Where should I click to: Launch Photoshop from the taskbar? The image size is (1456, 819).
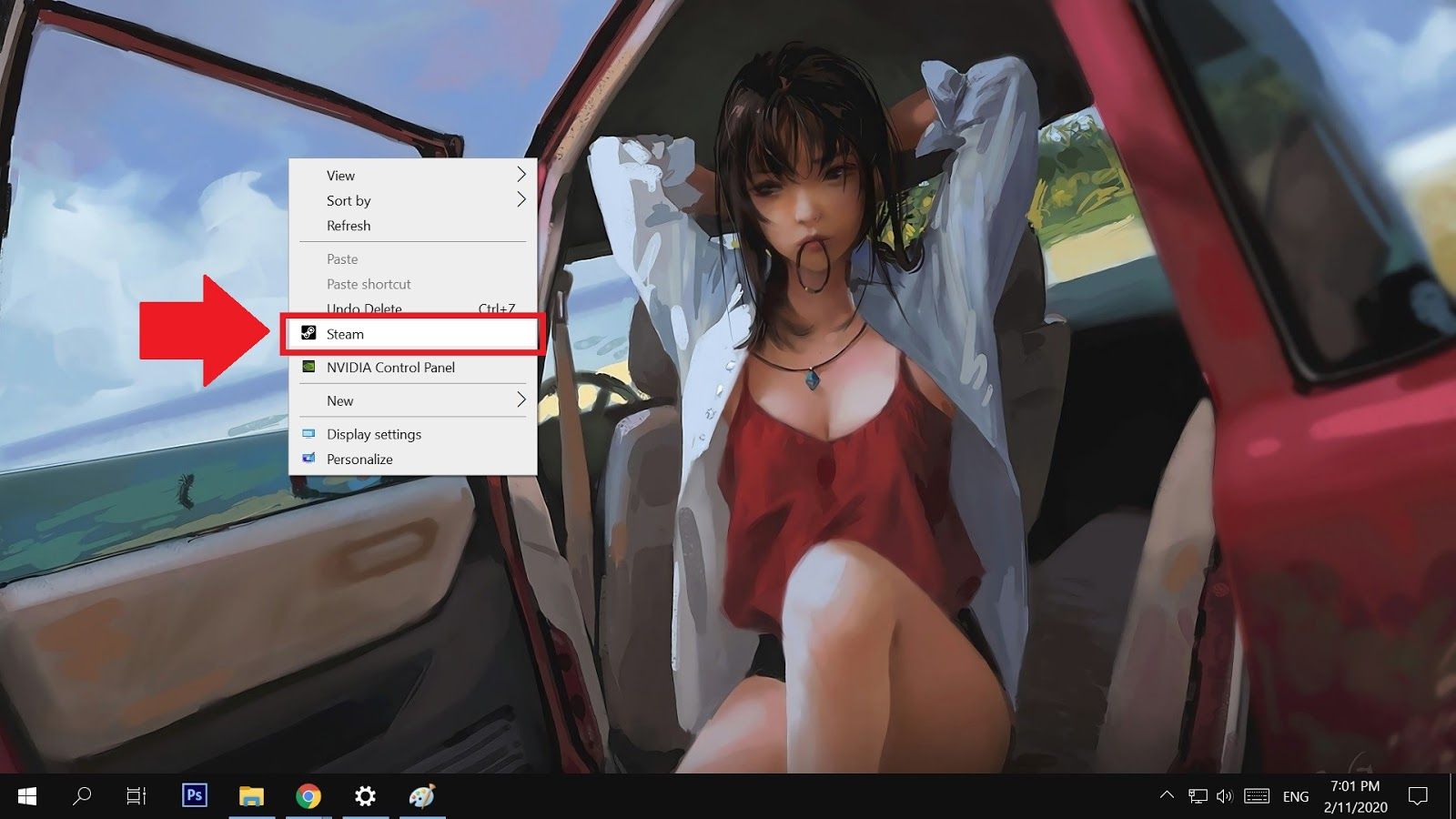(193, 795)
